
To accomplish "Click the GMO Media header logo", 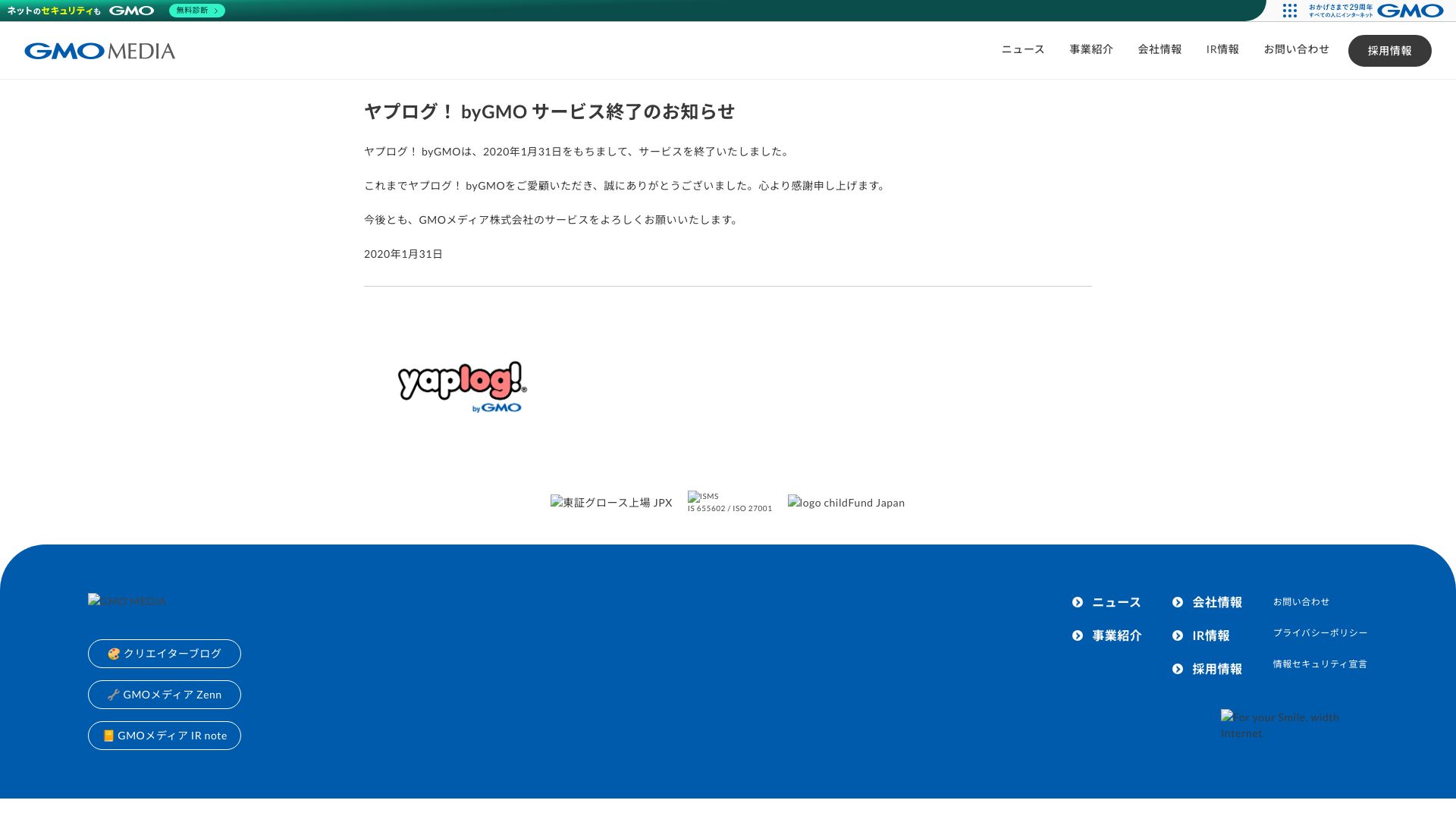I will 99,51.
